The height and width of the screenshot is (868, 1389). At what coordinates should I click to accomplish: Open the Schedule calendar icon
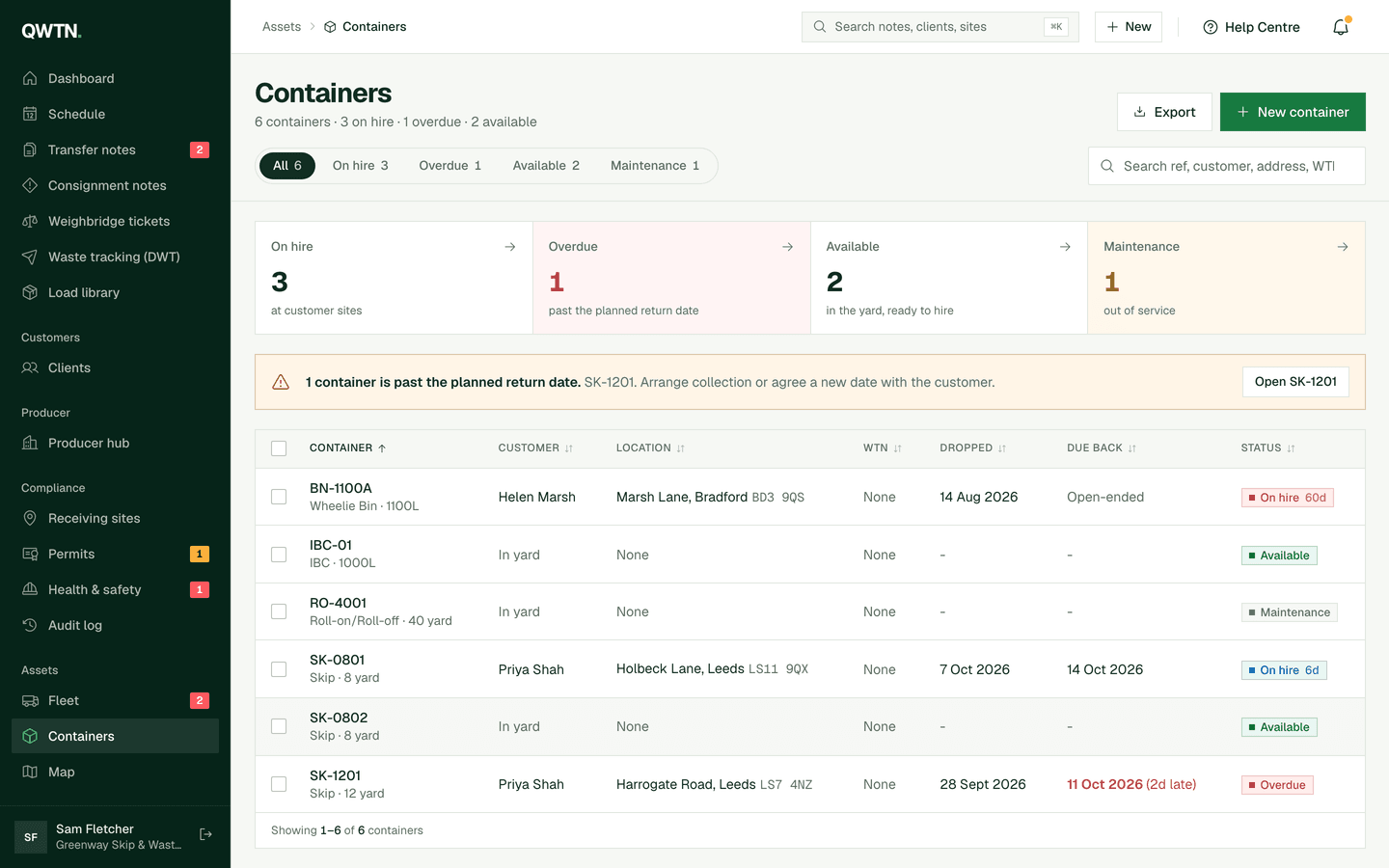(30, 114)
